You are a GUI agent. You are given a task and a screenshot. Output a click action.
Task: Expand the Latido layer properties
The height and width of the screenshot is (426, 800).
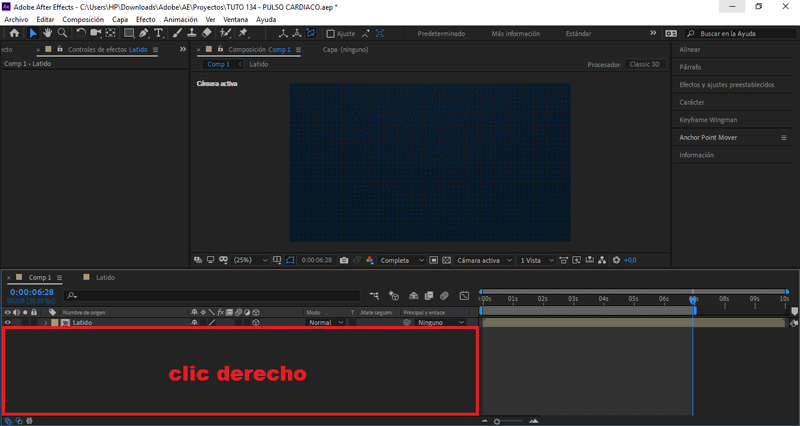45,322
